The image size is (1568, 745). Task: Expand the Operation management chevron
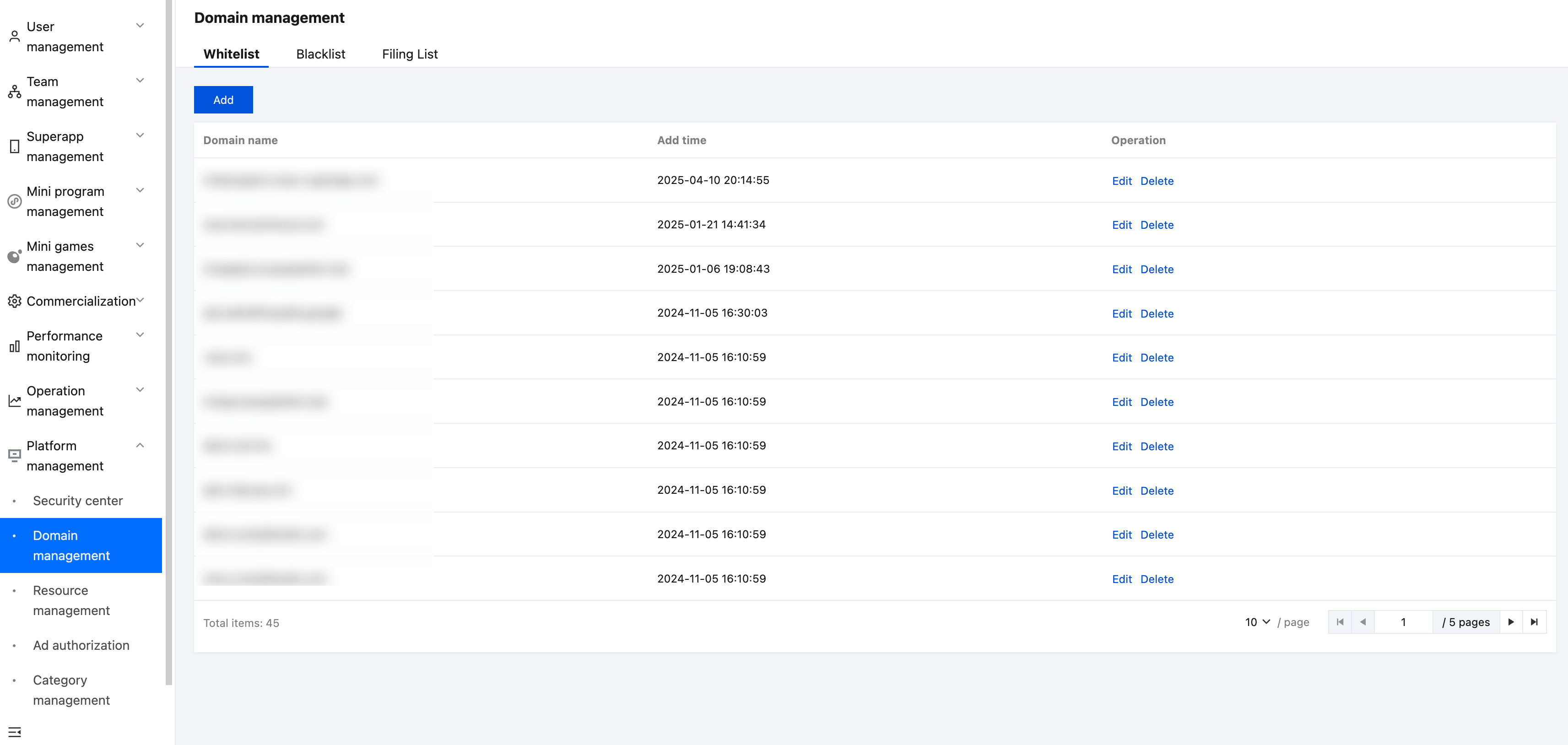tap(140, 390)
